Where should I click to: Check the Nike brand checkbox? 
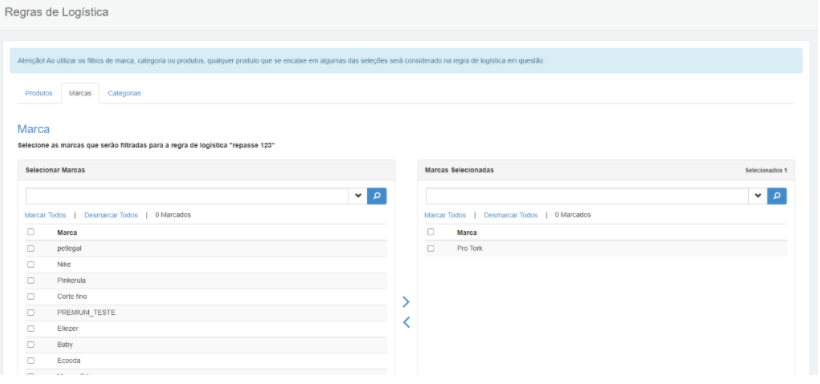tap(31, 265)
